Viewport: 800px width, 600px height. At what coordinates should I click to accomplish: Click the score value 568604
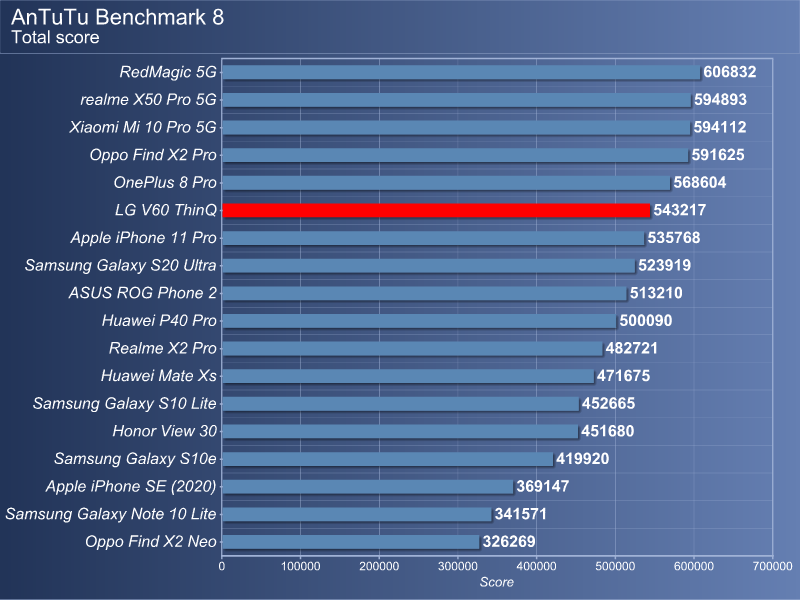[x=699, y=182]
